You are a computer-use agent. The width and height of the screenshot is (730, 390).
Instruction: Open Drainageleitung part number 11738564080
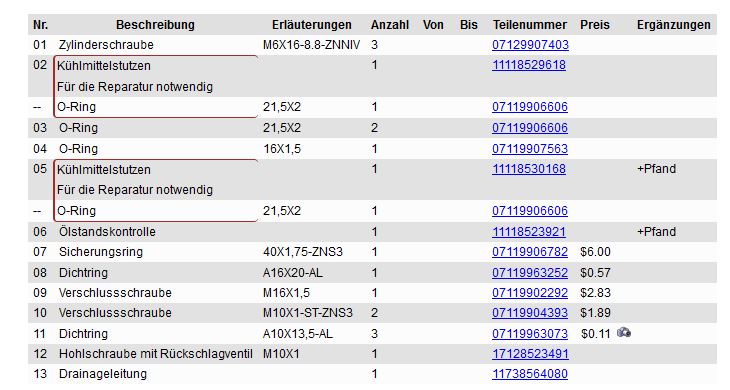click(530, 374)
